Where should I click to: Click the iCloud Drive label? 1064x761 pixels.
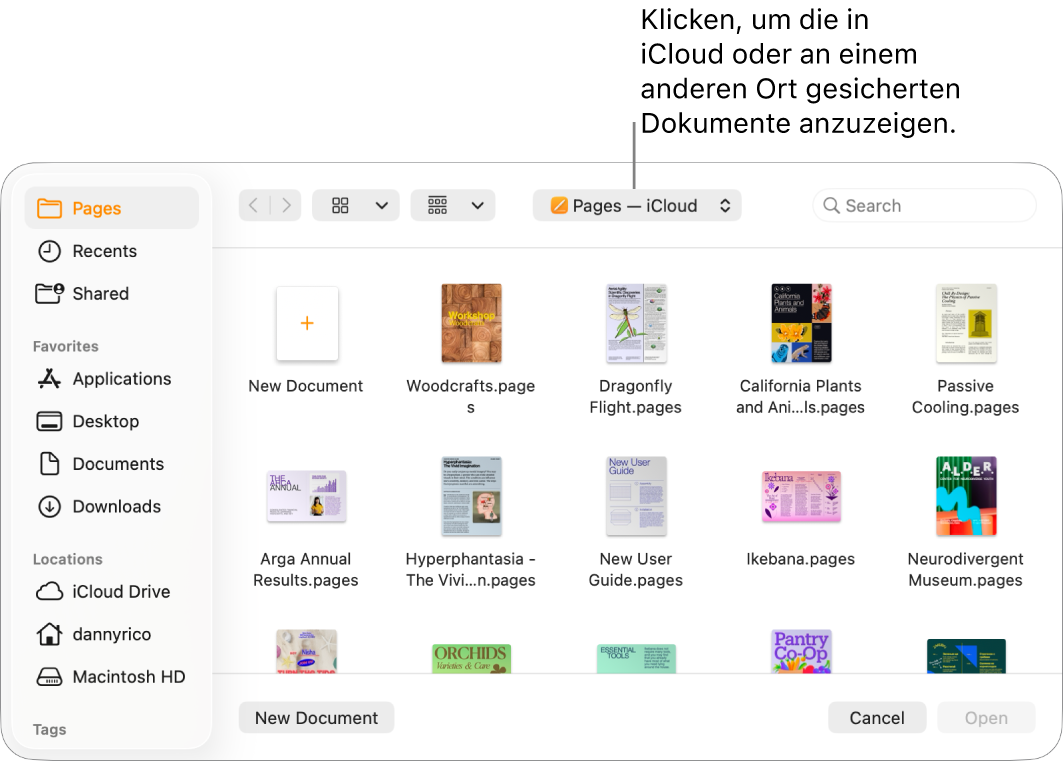point(121,591)
